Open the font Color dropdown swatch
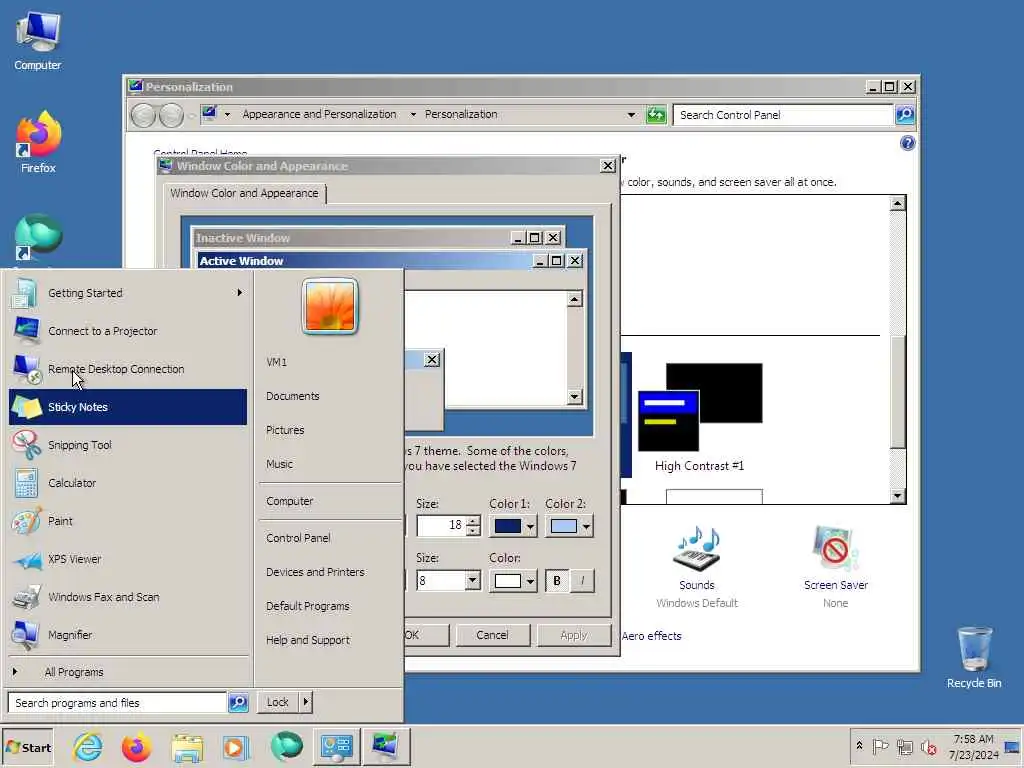Screen dimensions: 1024x768 513,581
